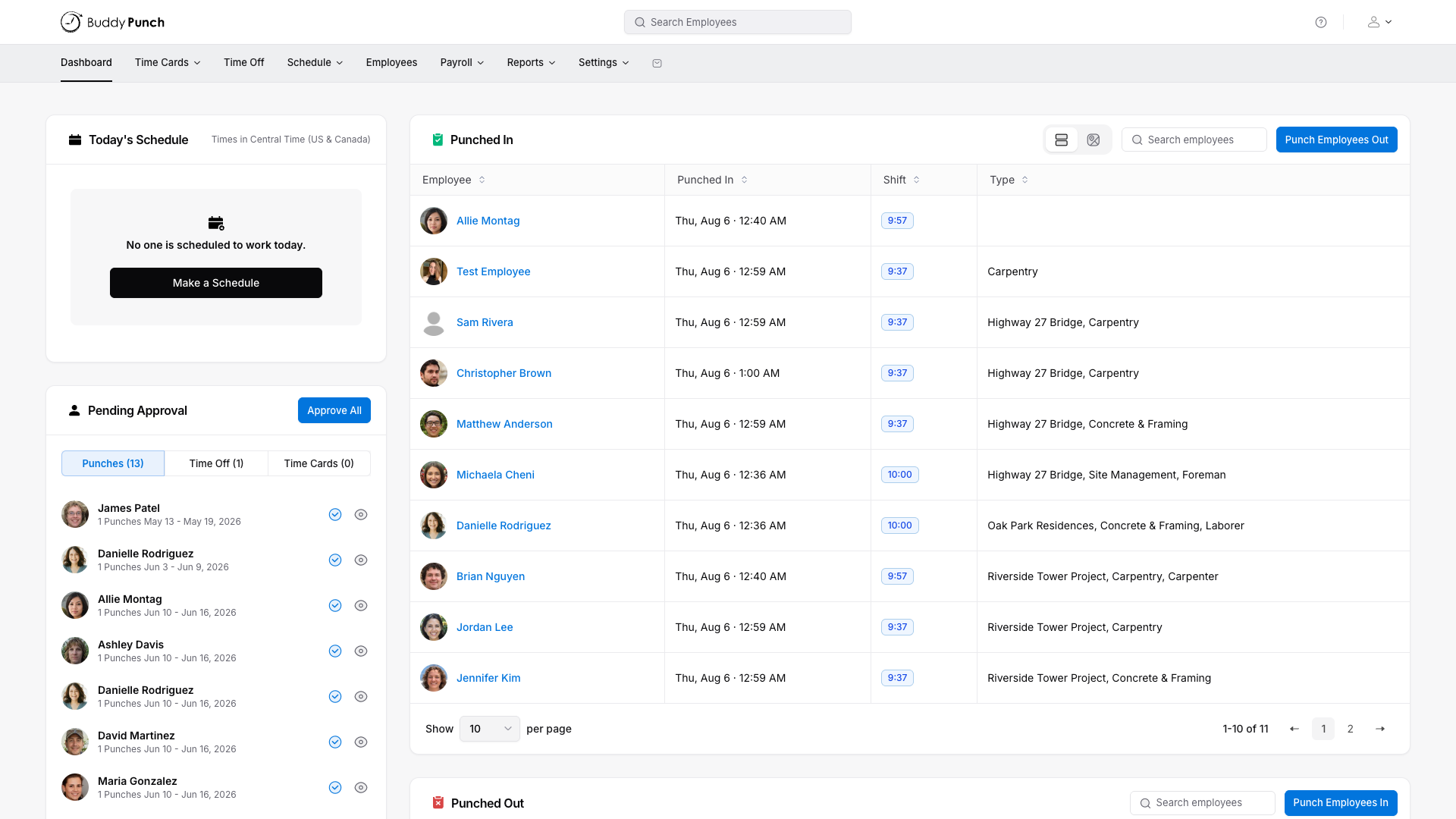This screenshot has width=1456, height=819.
Task: Click Sam Rivera's placeholder avatar
Action: (434, 322)
